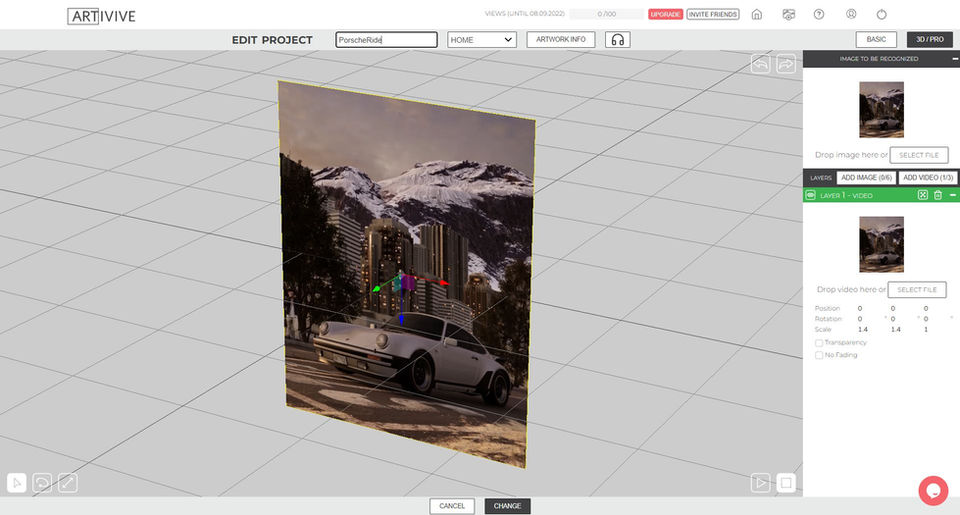Click the third Rotation value field
Image resolution: width=960 pixels, height=515 pixels.
pyautogui.click(x=926, y=319)
